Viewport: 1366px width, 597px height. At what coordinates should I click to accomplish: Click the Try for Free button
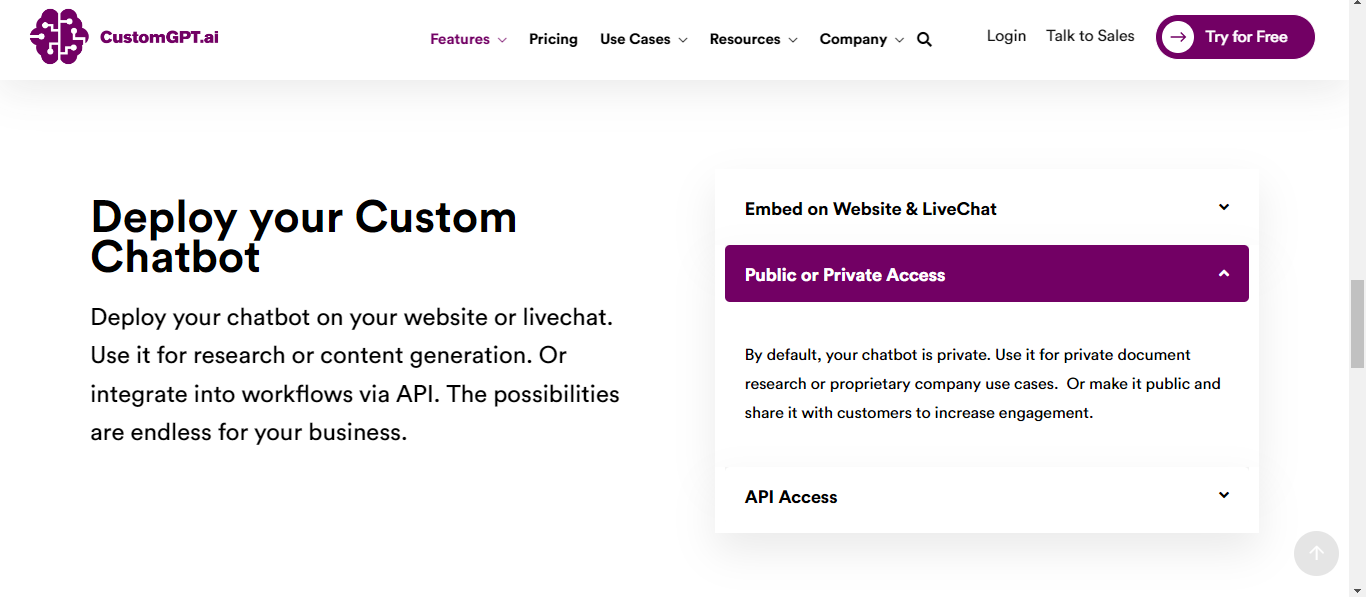[x=1234, y=37]
